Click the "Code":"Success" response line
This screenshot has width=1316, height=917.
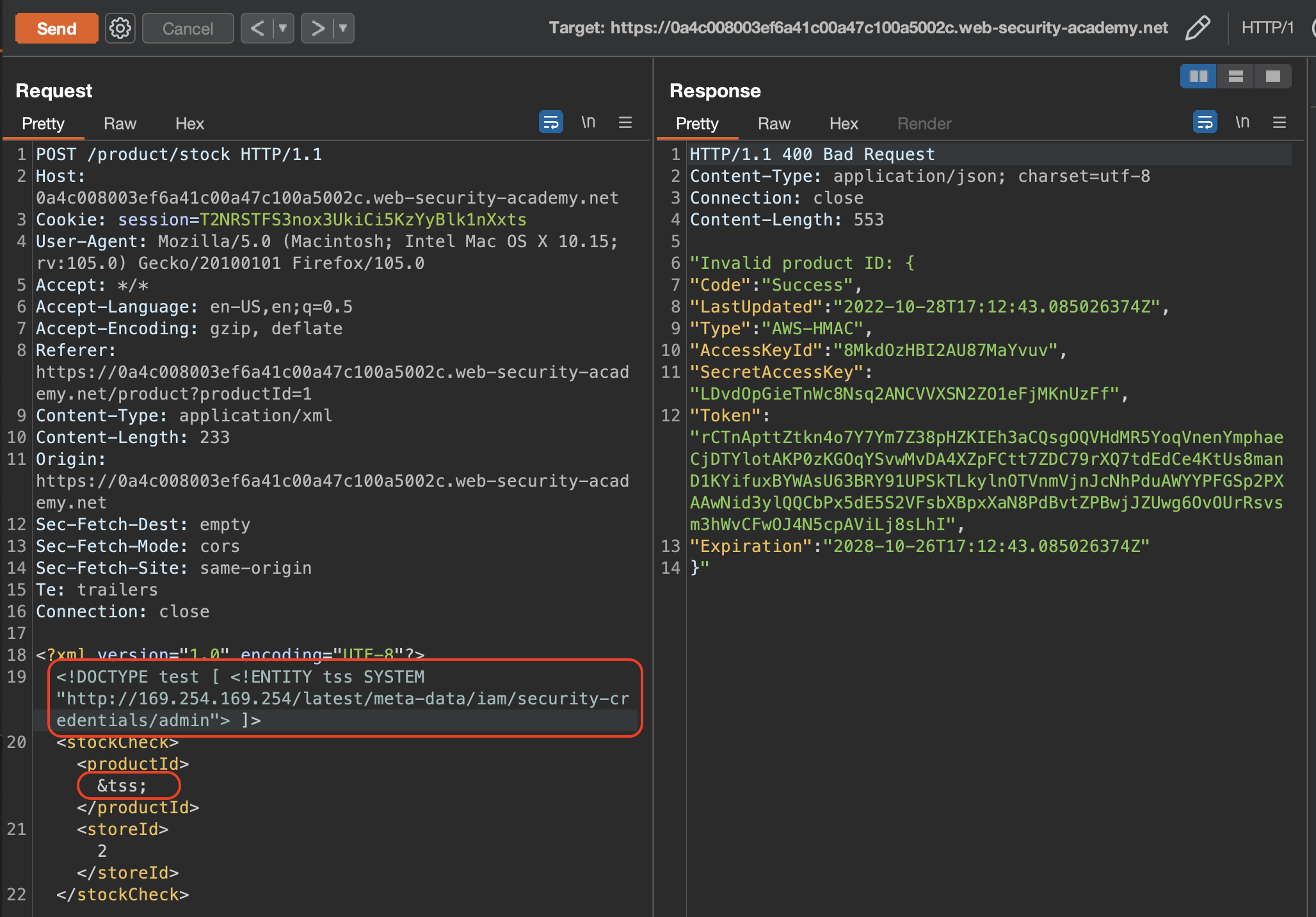click(x=776, y=285)
